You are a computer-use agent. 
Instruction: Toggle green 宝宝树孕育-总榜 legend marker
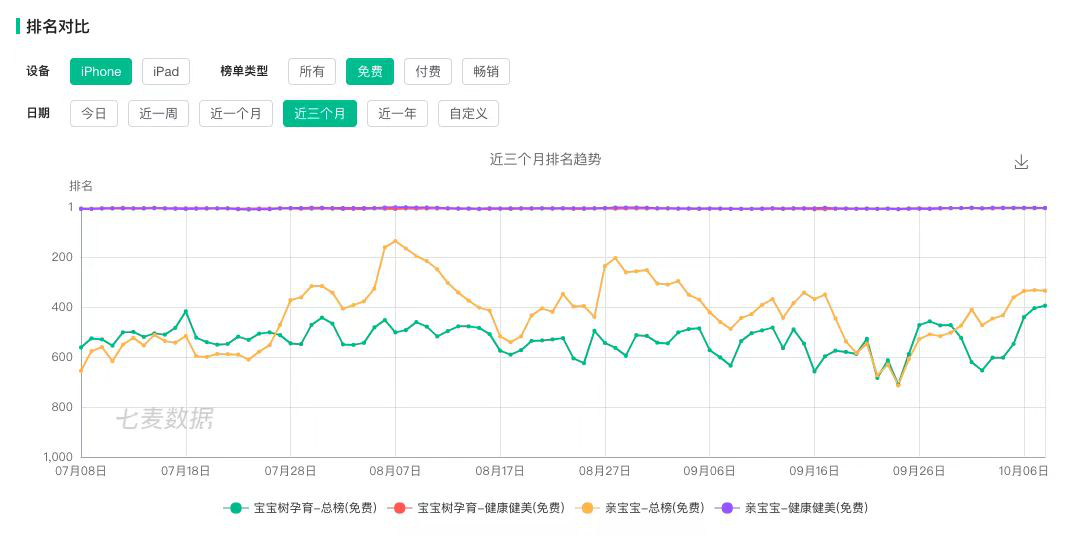[x=237, y=508]
